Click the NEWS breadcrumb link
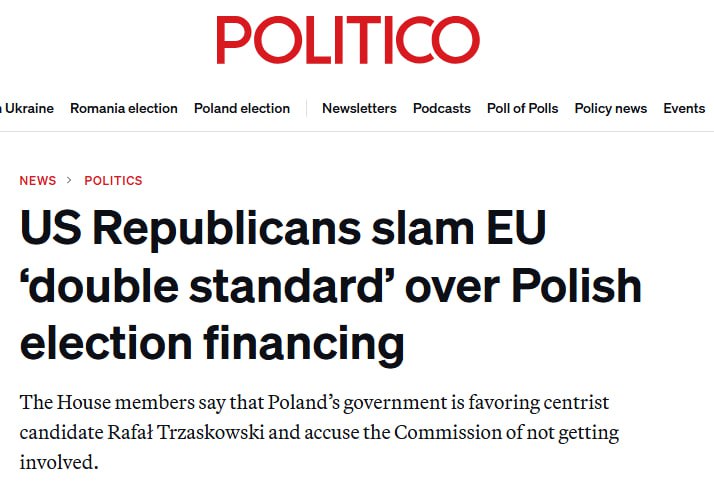Screen dimensions: 714x490 pos(38,181)
